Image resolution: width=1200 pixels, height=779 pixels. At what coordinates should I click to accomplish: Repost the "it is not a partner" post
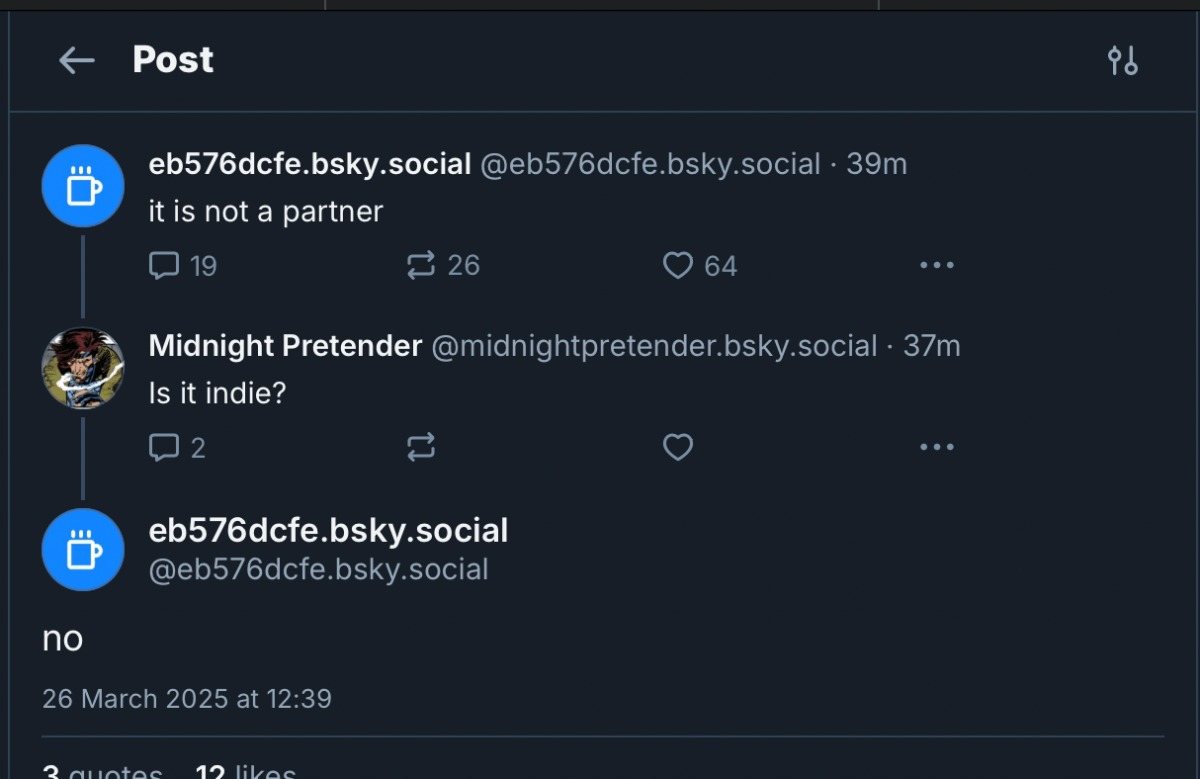click(x=421, y=266)
